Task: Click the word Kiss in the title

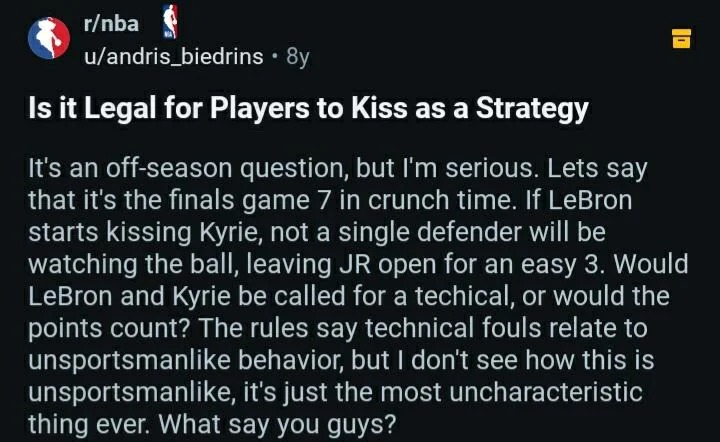Action: point(379,108)
